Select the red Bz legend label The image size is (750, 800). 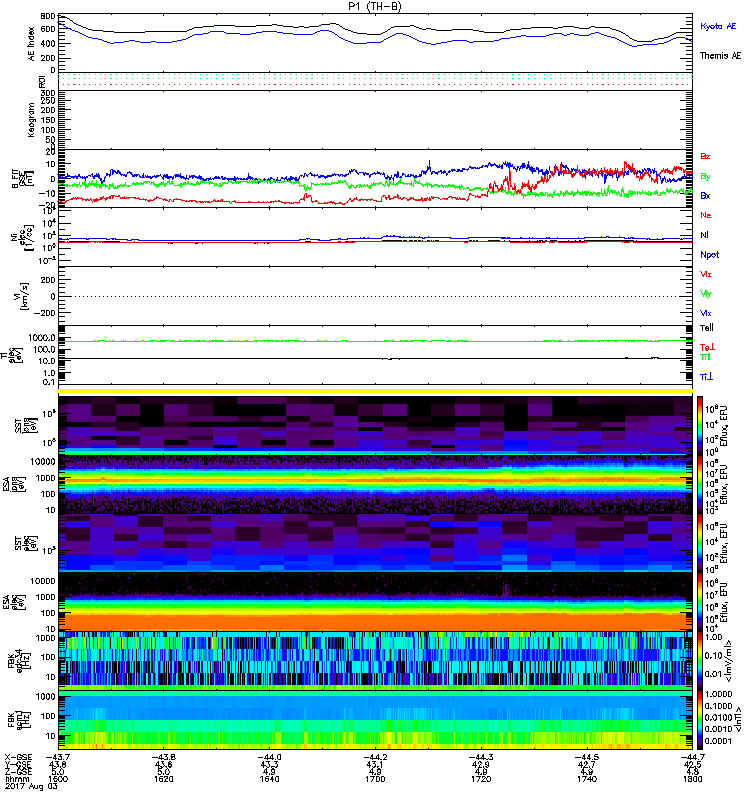pyautogui.click(x=705, y=156)
